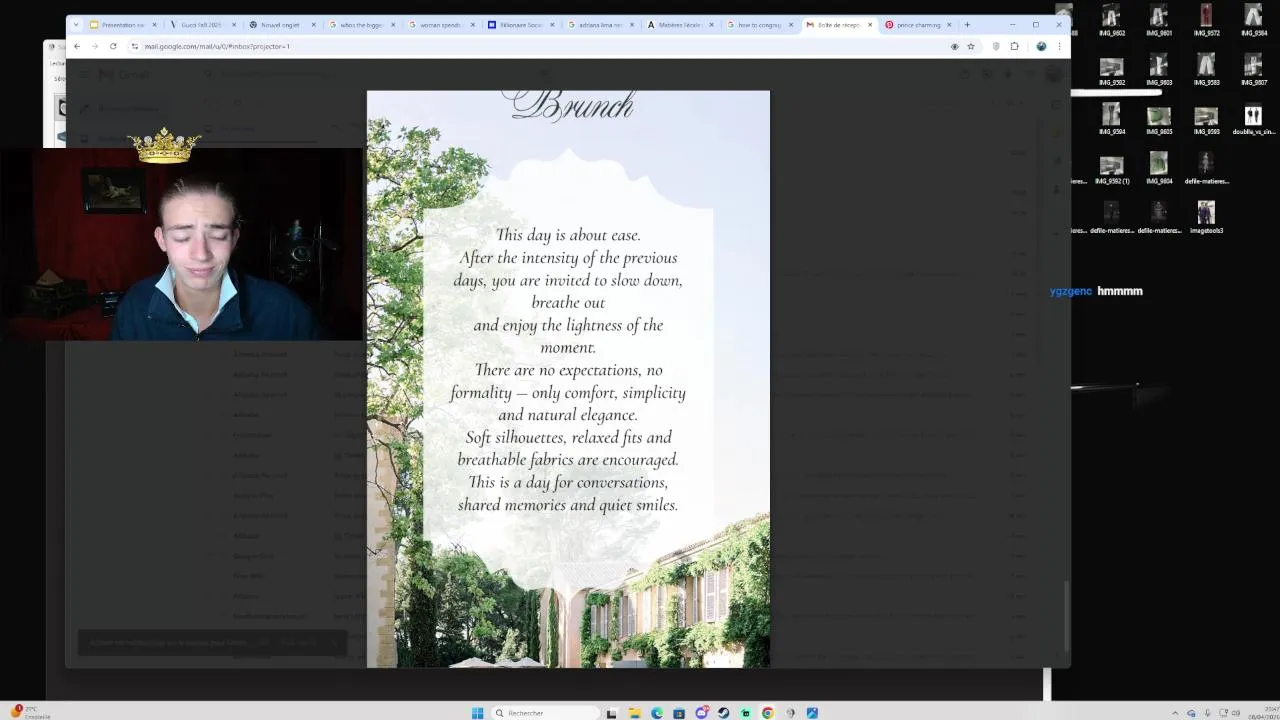The width and height of the screenshot is (1280, 720).
Task: Click the 'ygzgenc' chat username
Action: pos(1071,291)
